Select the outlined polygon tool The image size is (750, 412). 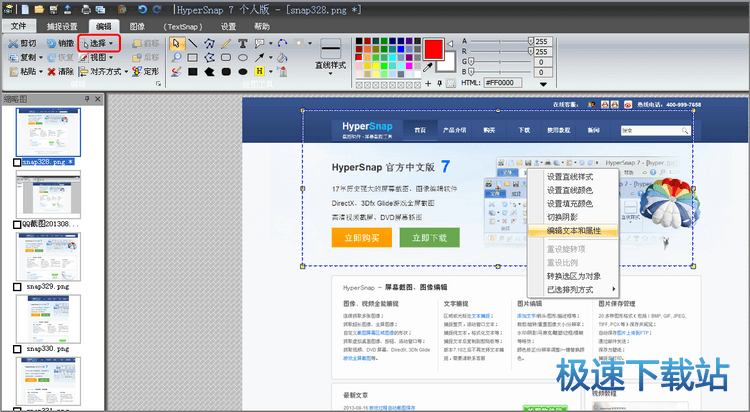(209, 58)
